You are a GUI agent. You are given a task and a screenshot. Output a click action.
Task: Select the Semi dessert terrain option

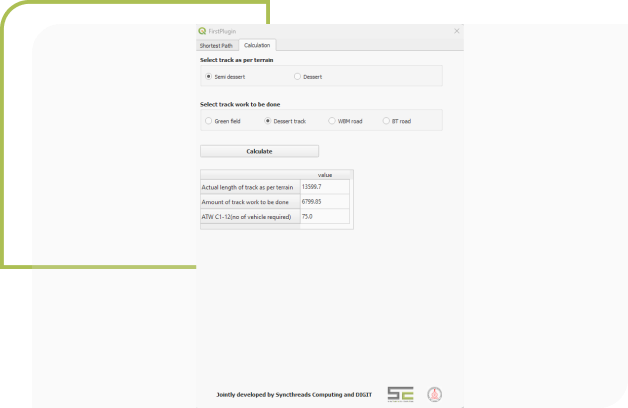209,76
